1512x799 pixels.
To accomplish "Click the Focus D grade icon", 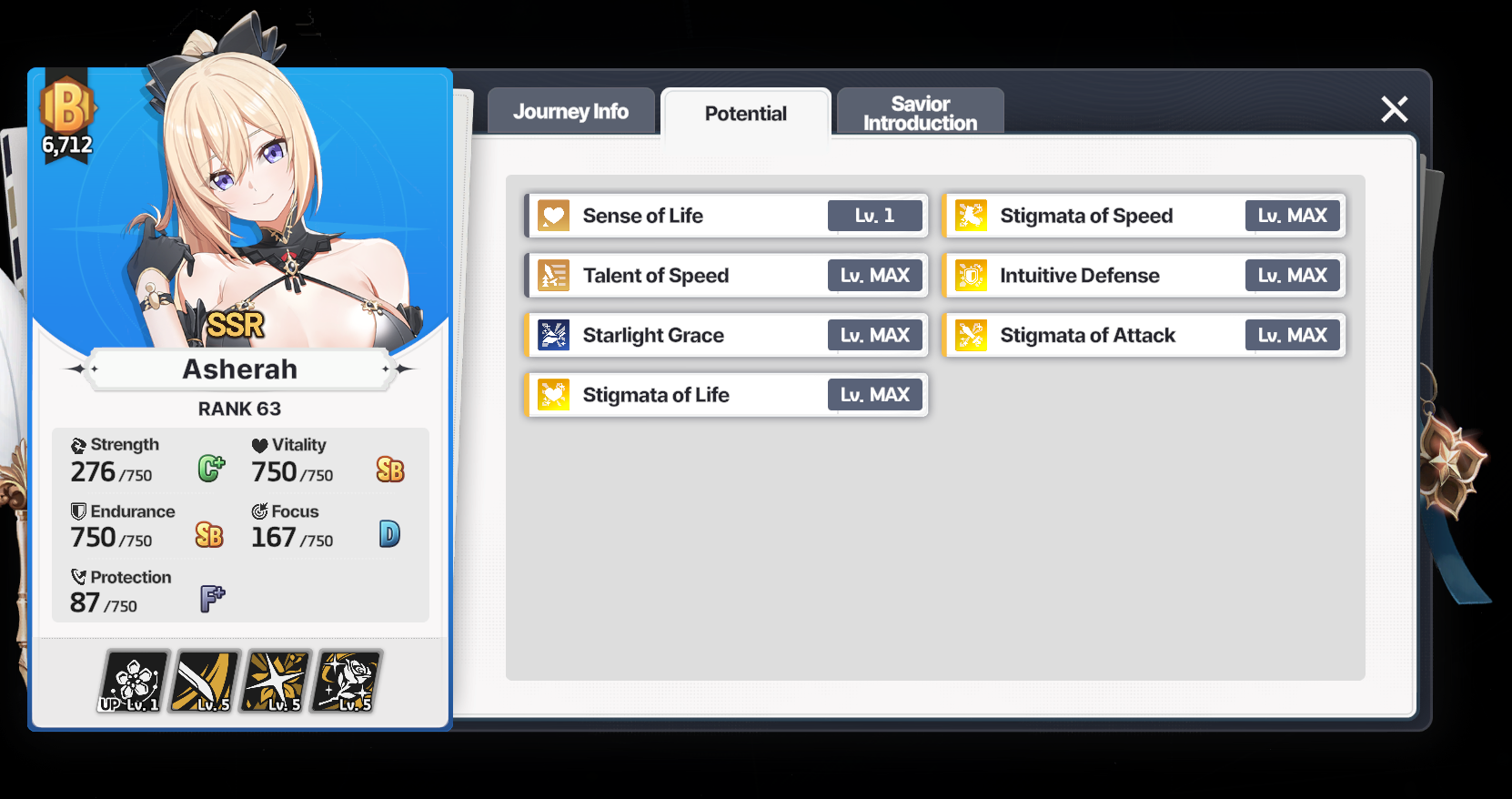I will click(389, 534).
